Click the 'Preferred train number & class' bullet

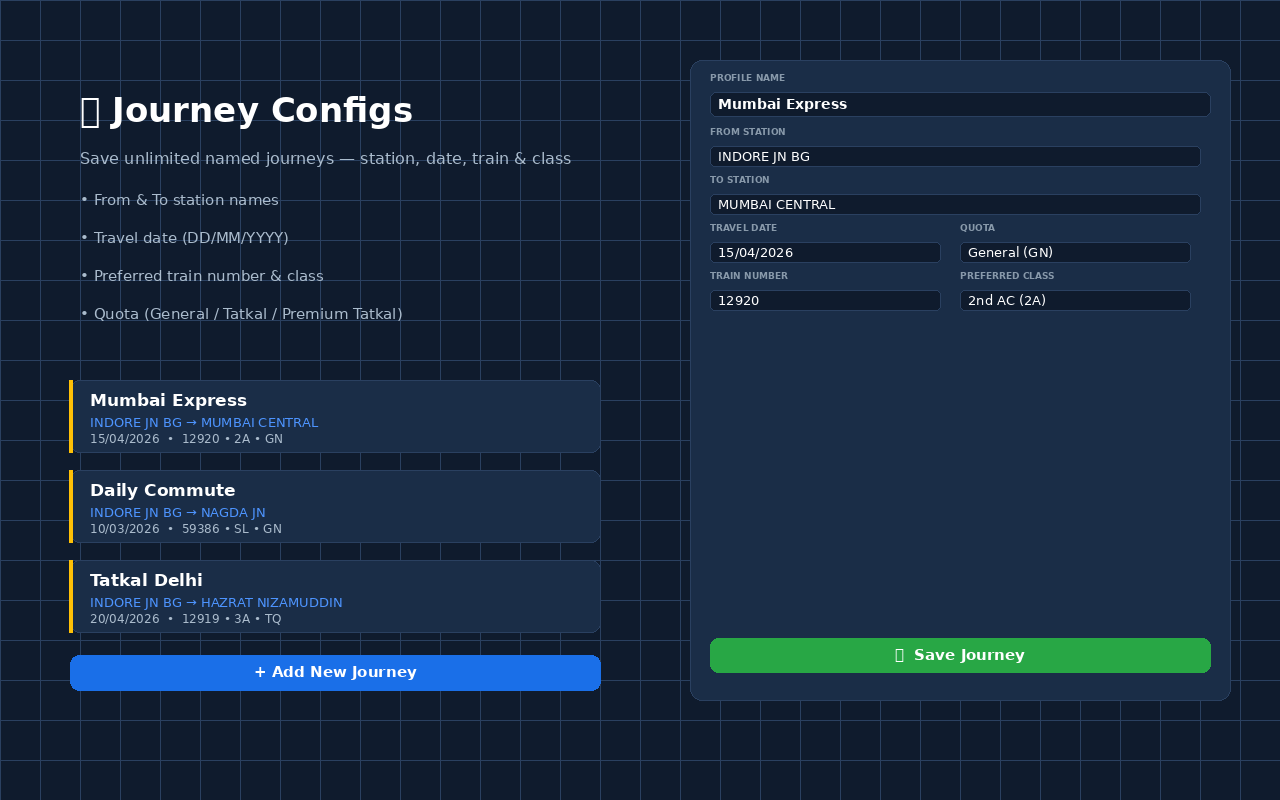pyautogui.click(x=202, y=276)
